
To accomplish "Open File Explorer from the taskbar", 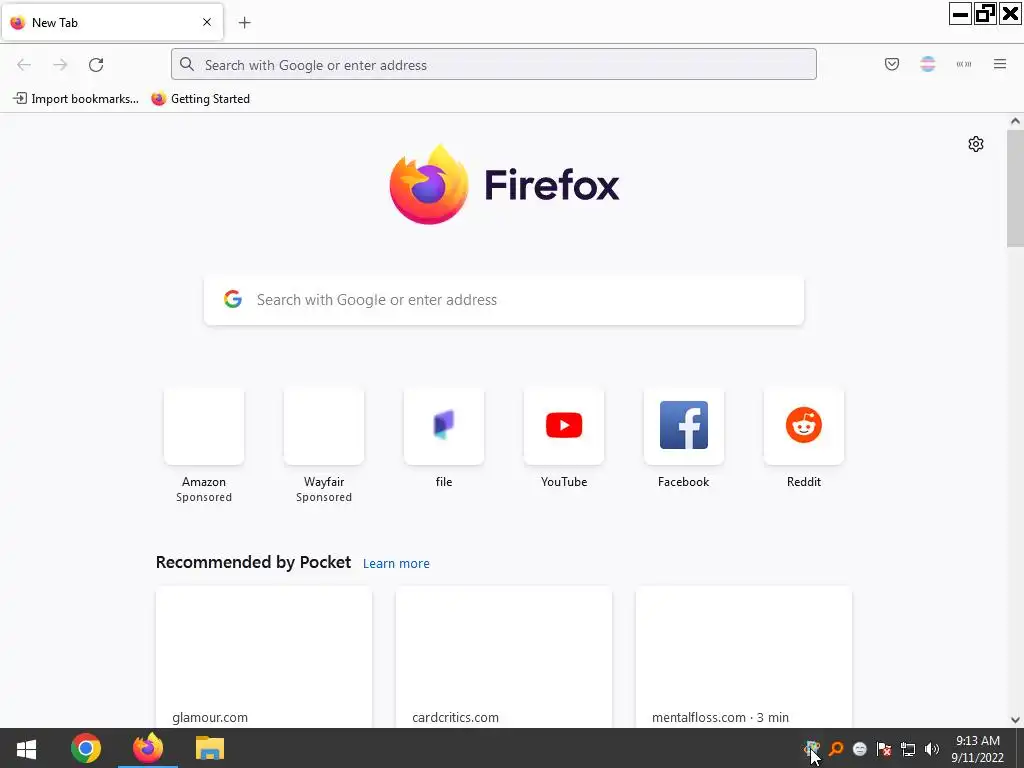I will coord(210,748).
